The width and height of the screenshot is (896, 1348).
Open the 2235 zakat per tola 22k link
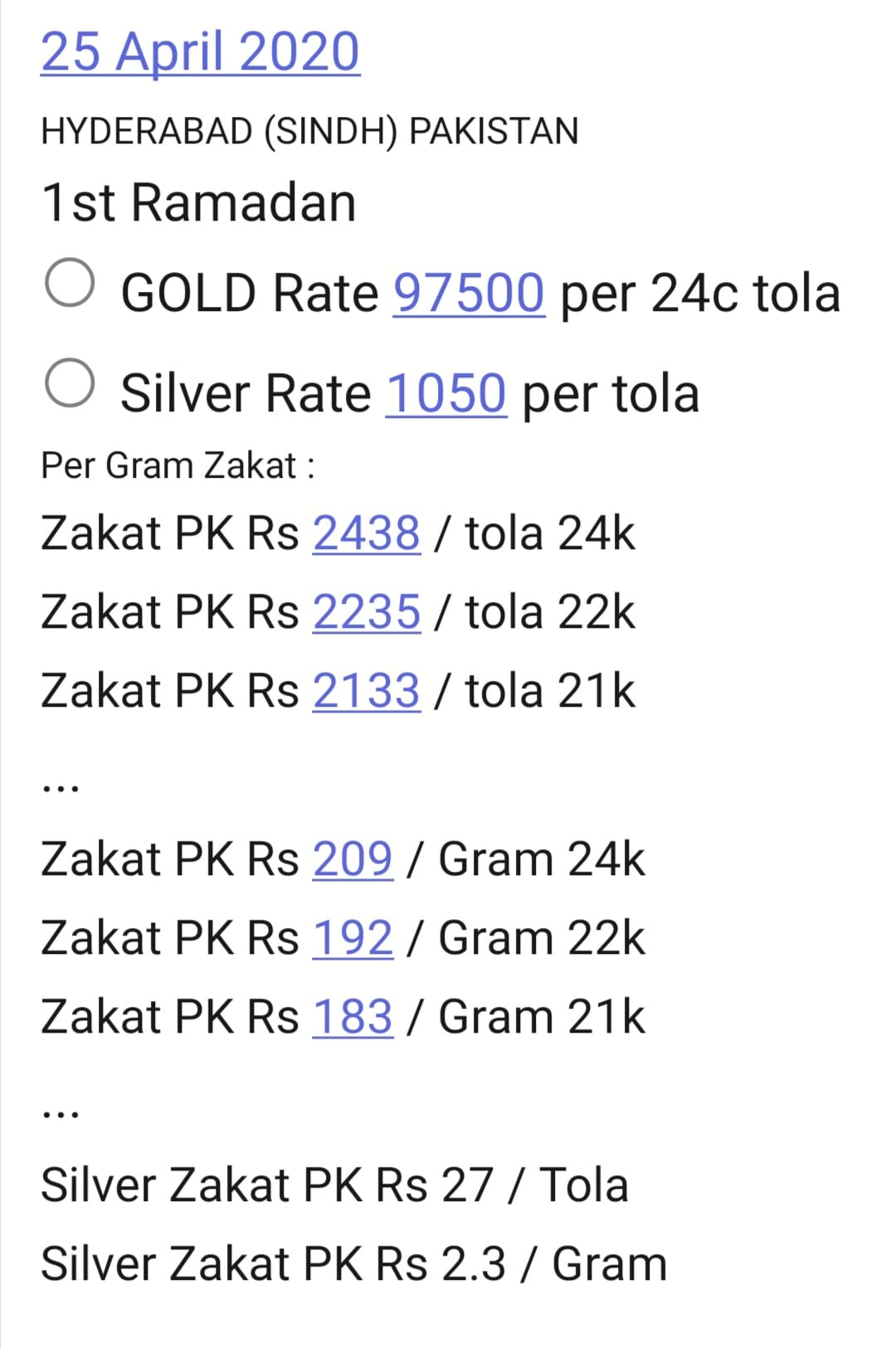(x=367, y=612)
